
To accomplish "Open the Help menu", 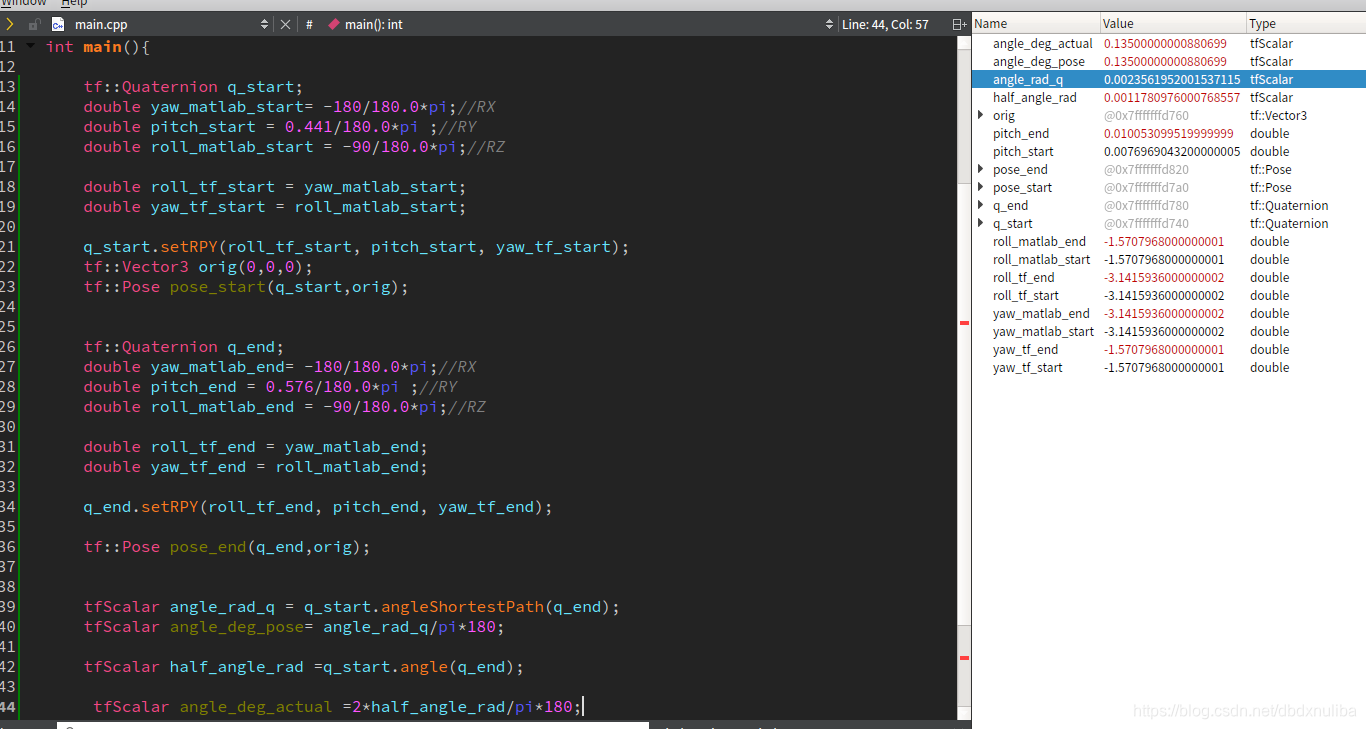I will coord(74,3).
